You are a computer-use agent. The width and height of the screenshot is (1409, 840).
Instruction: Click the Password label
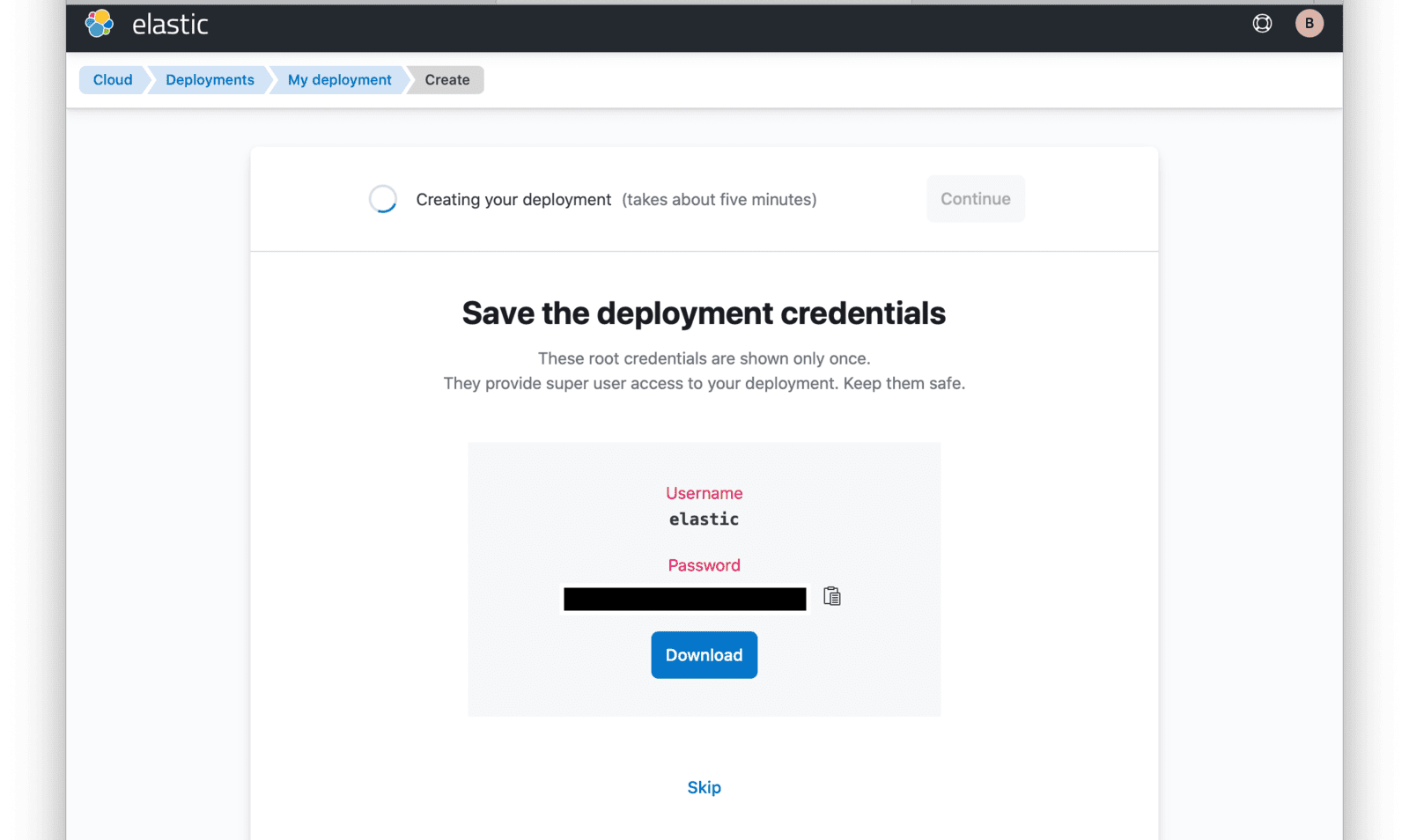[704, 565]
